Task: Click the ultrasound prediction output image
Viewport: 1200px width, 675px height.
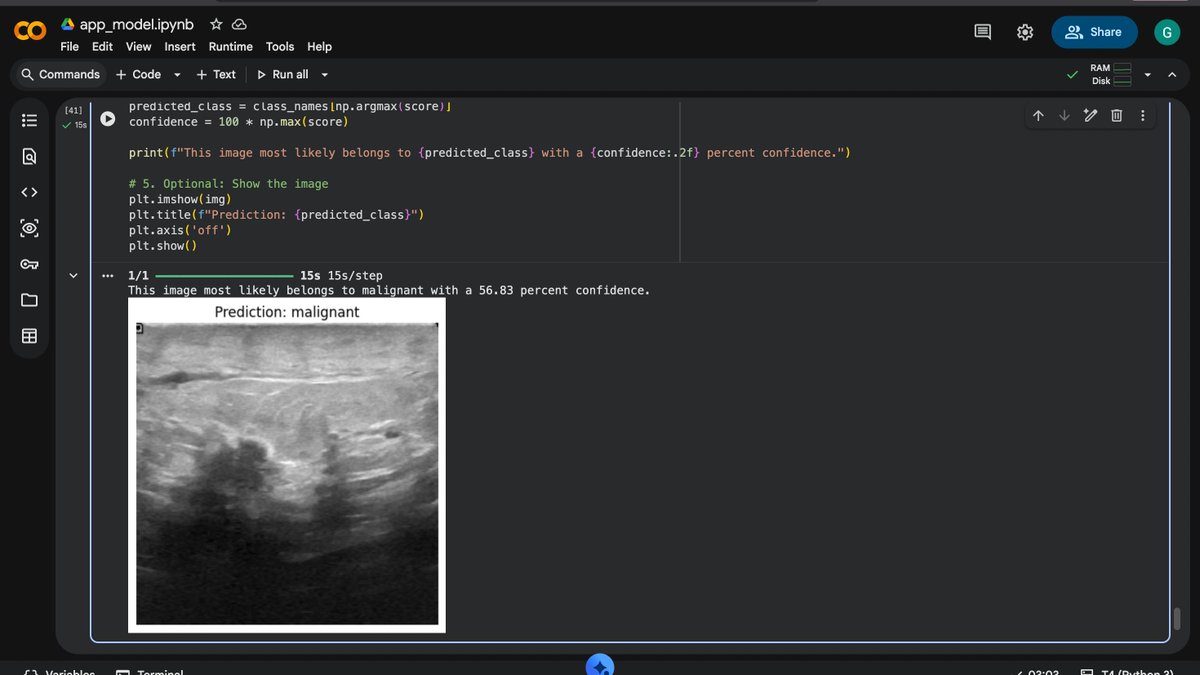Action: point(287,465)
